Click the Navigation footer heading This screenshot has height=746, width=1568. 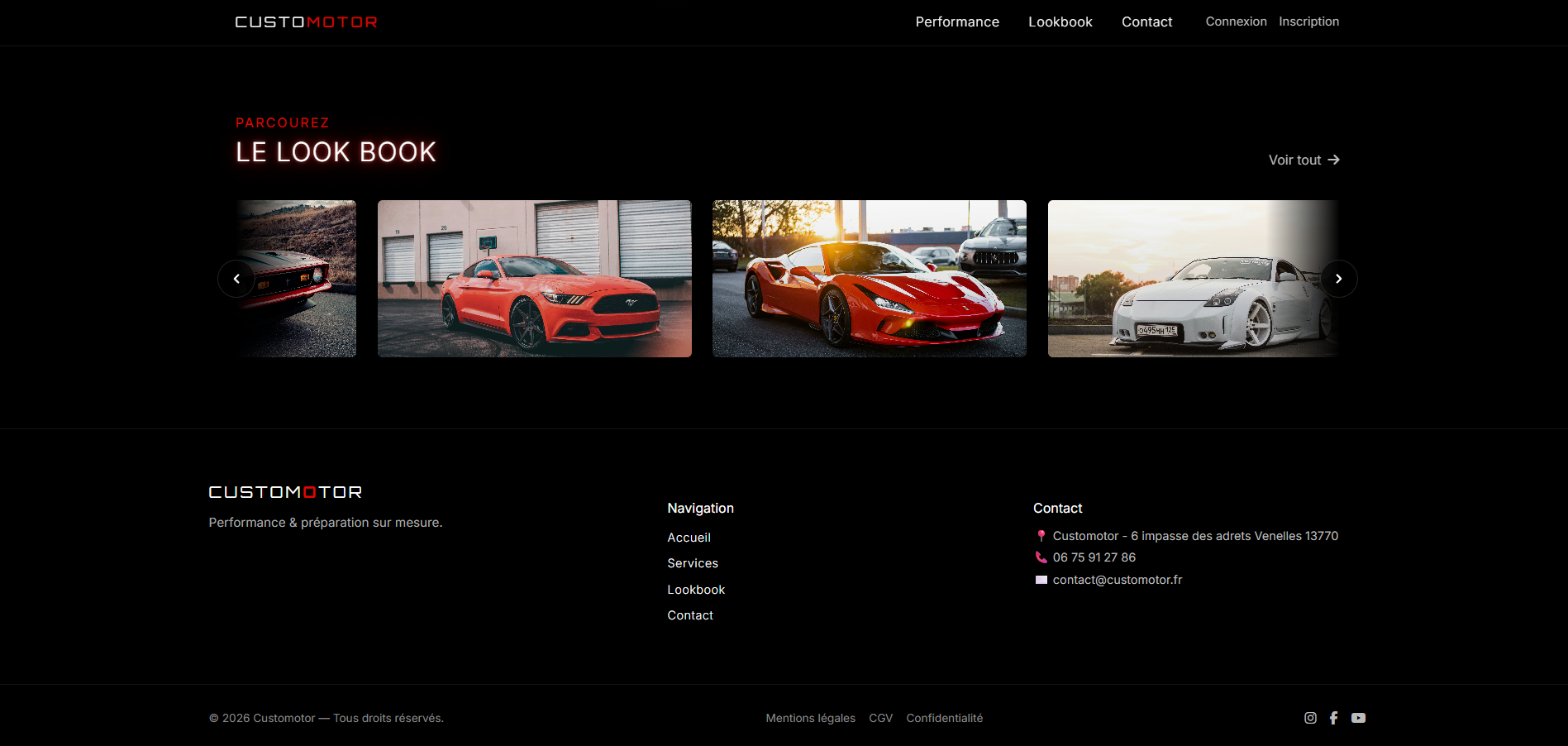(x=700, y=508)
